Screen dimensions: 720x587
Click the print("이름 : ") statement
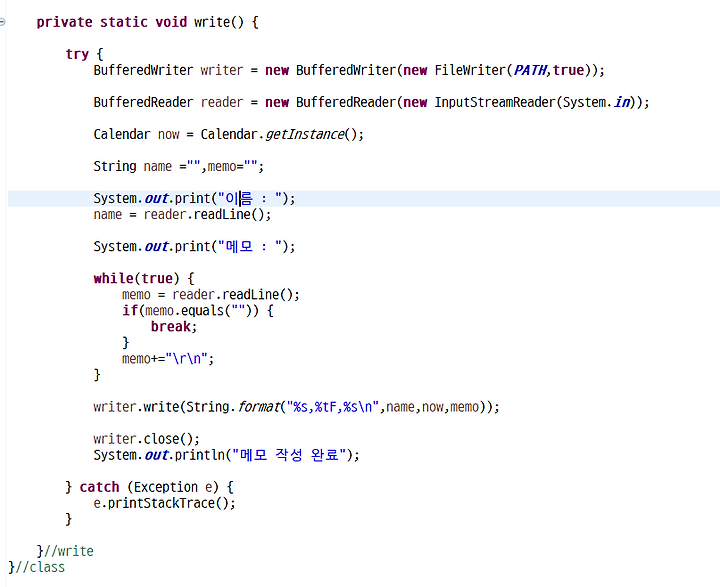194,198
